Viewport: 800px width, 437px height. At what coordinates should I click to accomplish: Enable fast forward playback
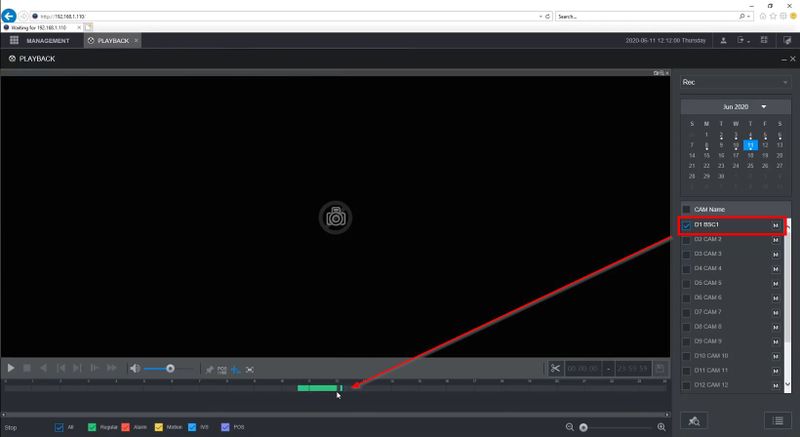pos(111,368)
